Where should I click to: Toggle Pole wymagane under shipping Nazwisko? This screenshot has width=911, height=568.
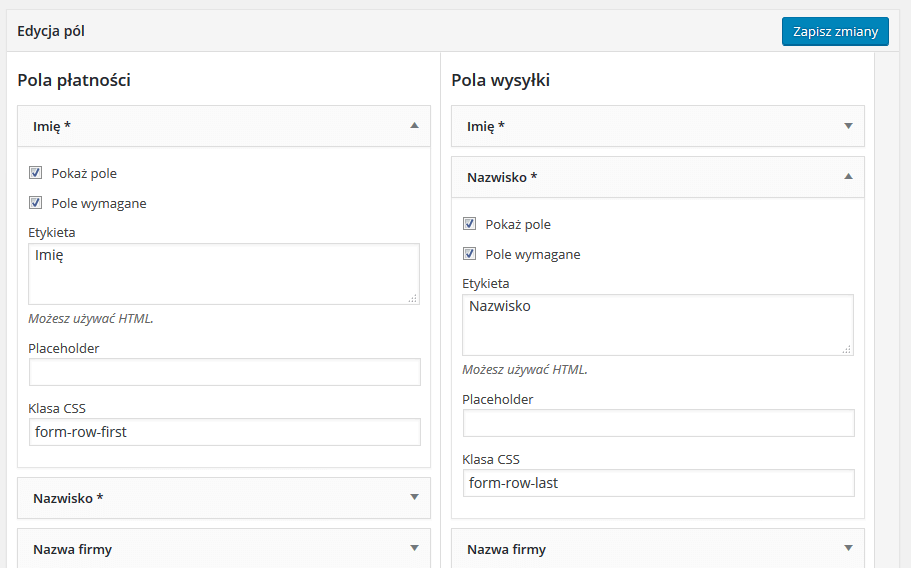[469, 254]
